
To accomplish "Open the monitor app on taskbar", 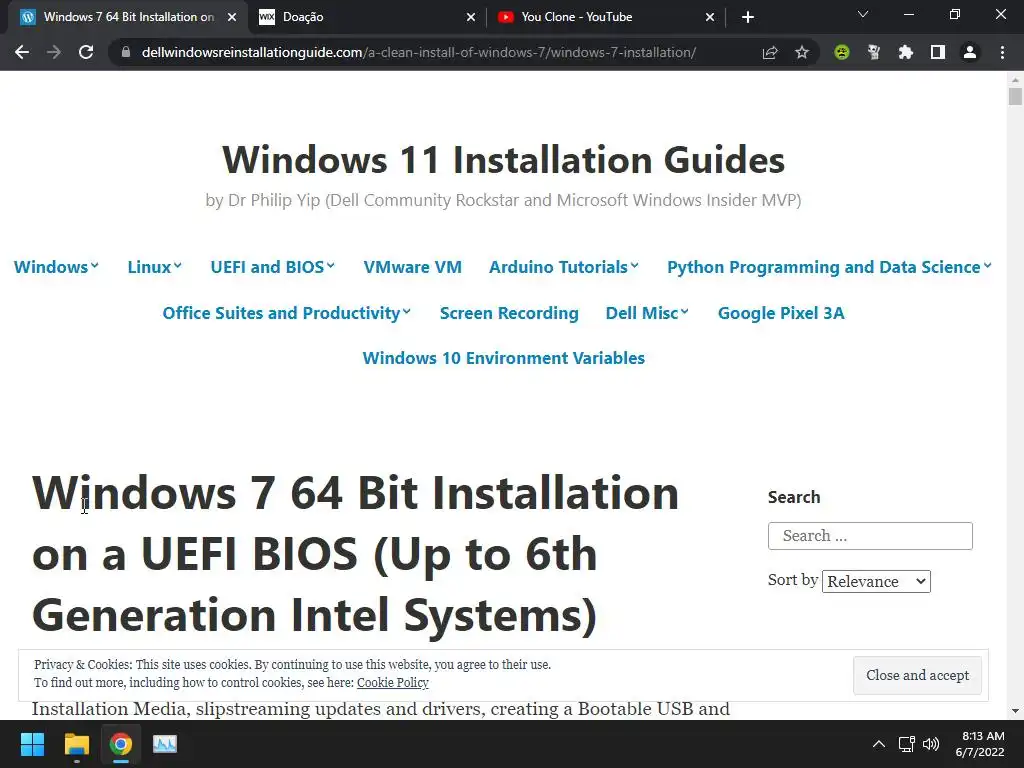I will pos(165,744).
